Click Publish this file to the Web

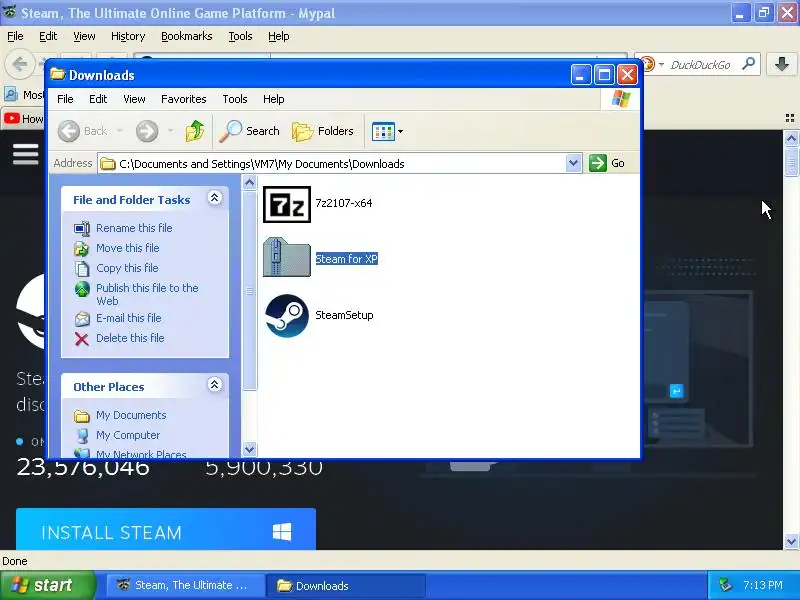click(x=147, y=294)
